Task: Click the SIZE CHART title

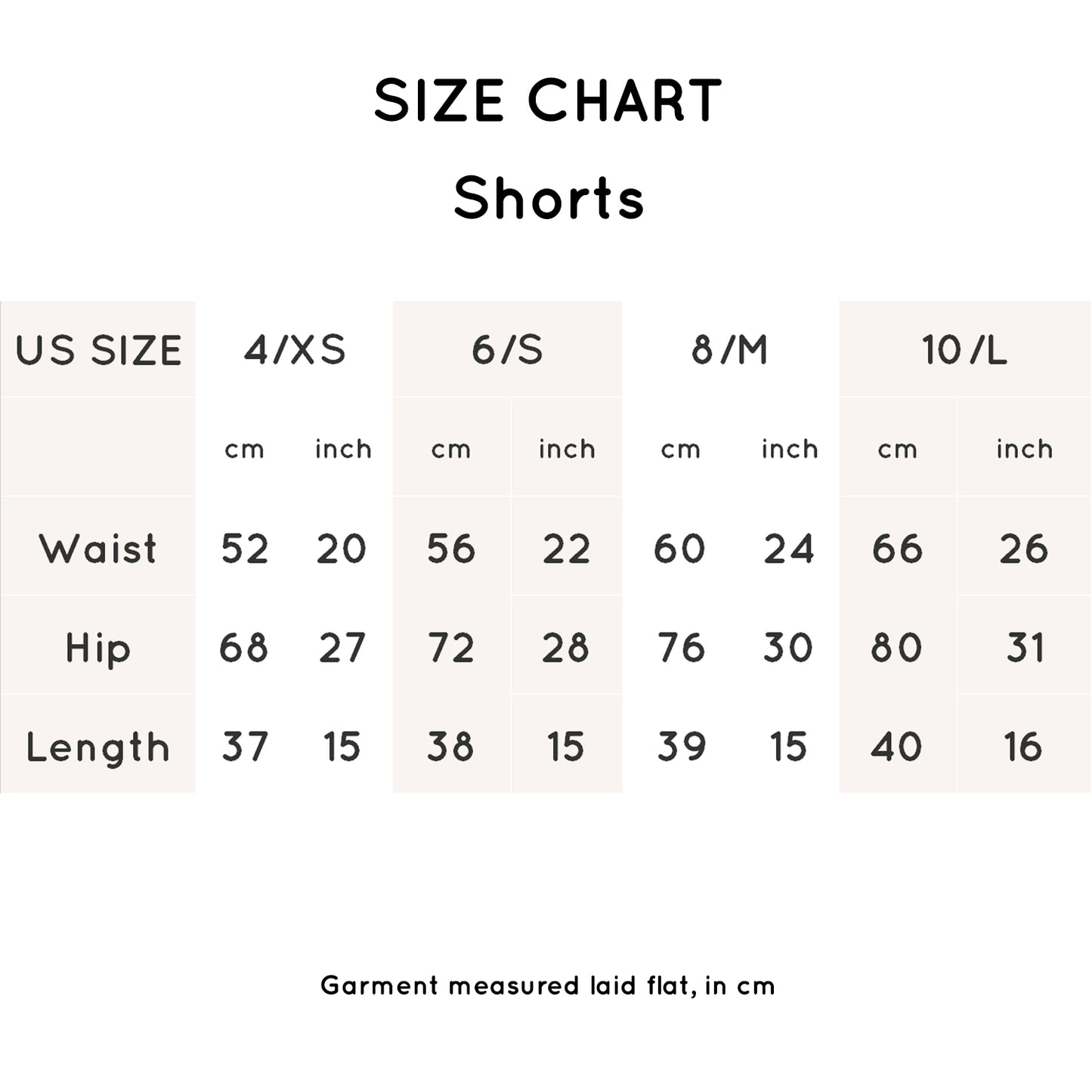Action: pyautogui.click(x=548, y=101)
